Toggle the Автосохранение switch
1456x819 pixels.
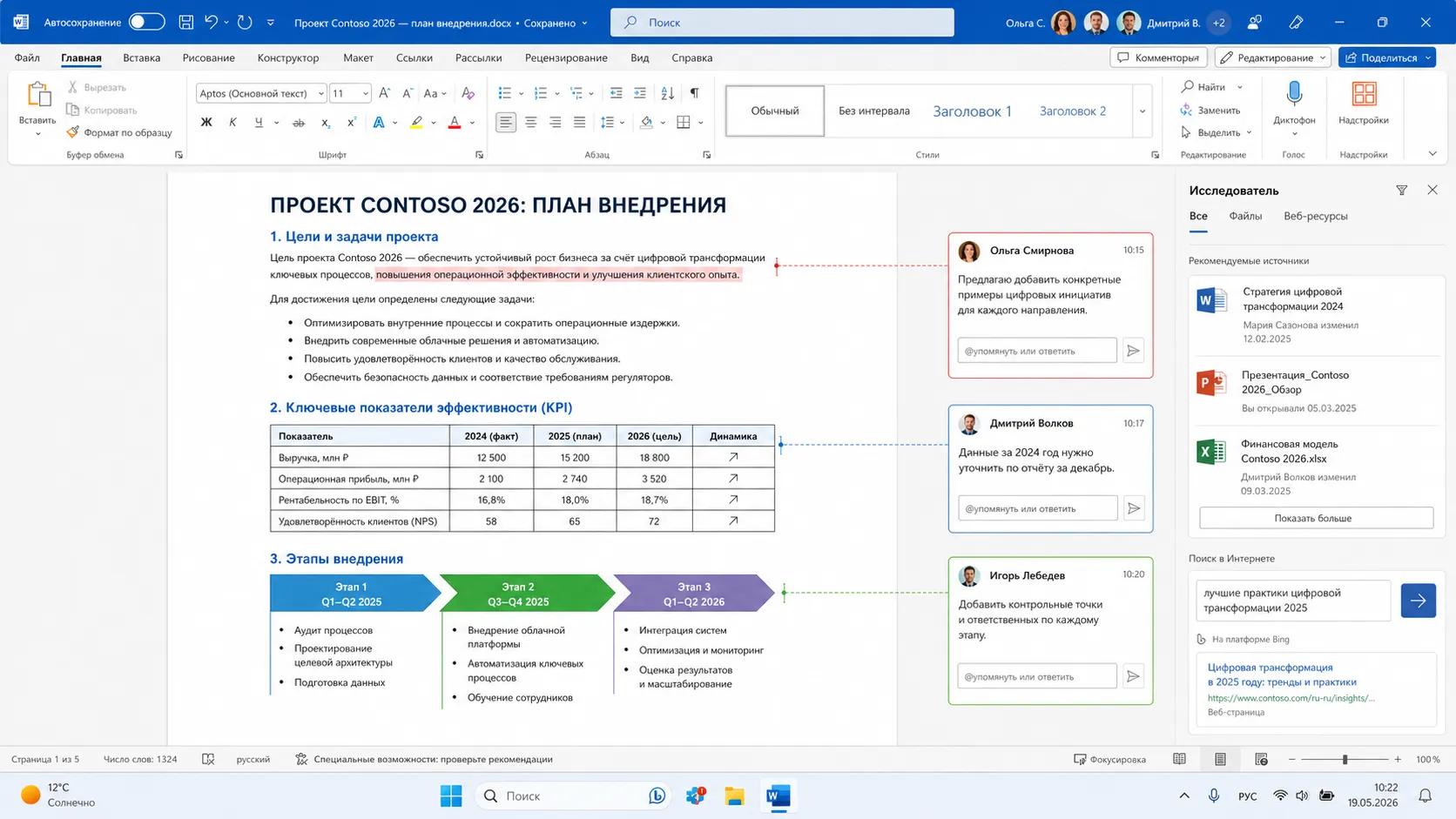[146, 22]
